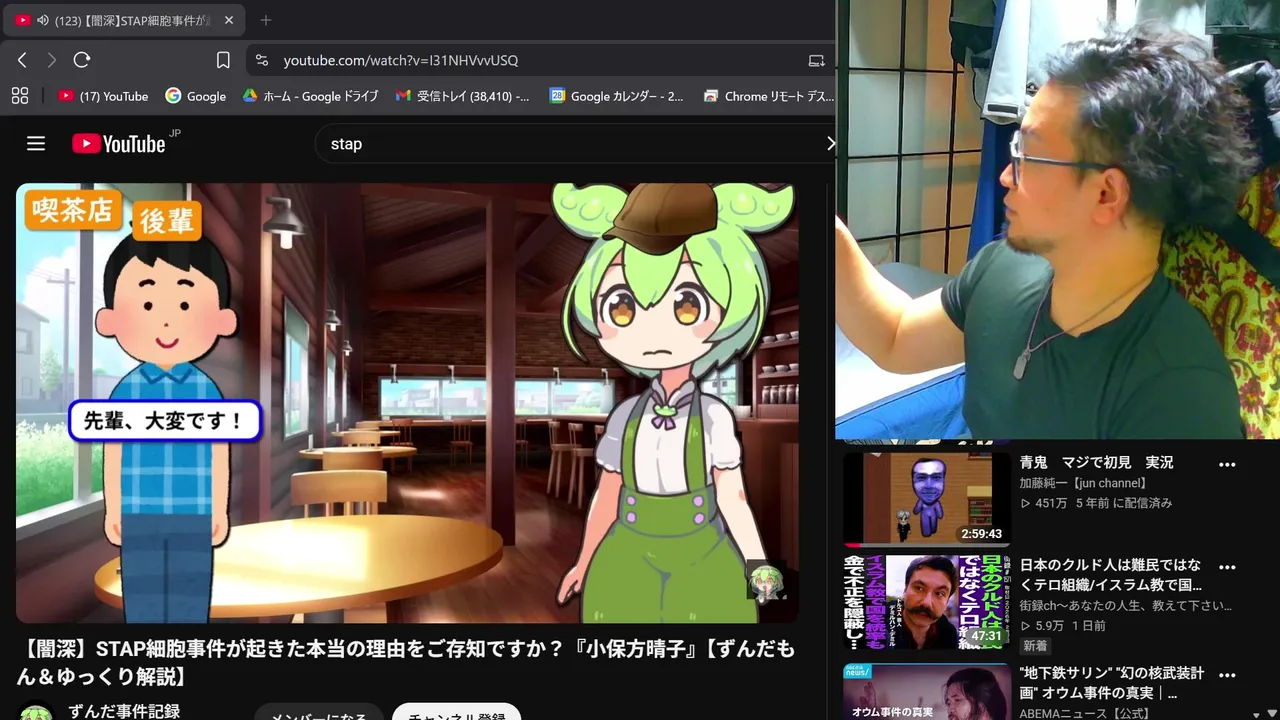The height and width of the screenshot is (720, 1280).
Task: Open more options for the 青鬼 video
Action: click(x=1227, y=464)
